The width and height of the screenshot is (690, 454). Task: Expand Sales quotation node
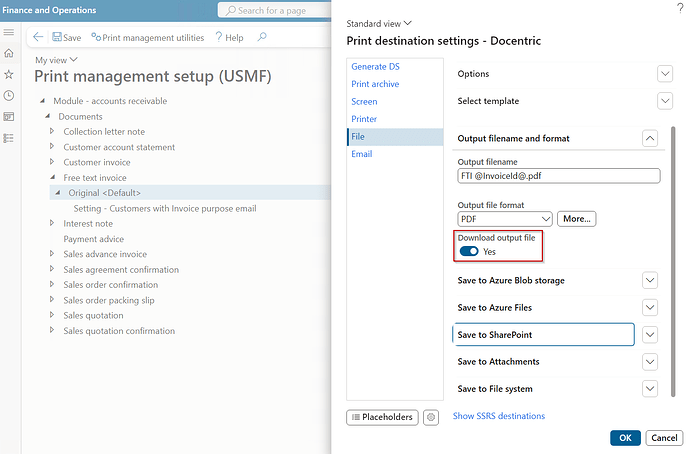52,315
